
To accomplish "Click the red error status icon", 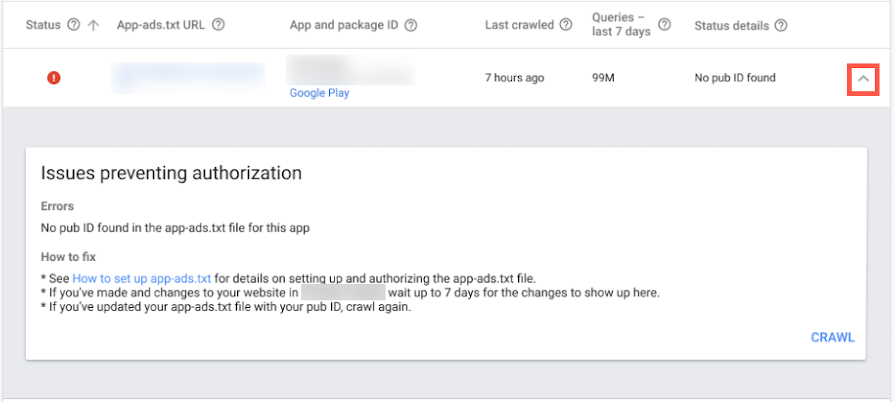I will [54, 78].
